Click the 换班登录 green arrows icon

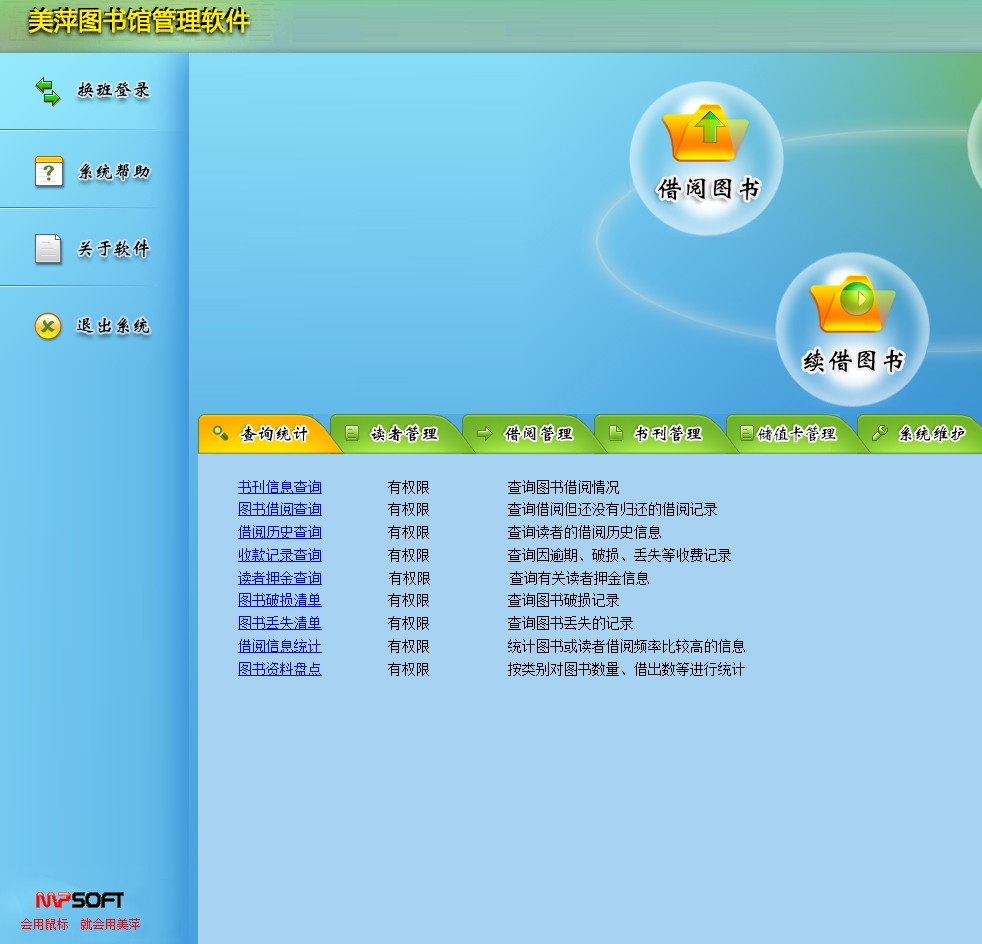click(48, 92)
